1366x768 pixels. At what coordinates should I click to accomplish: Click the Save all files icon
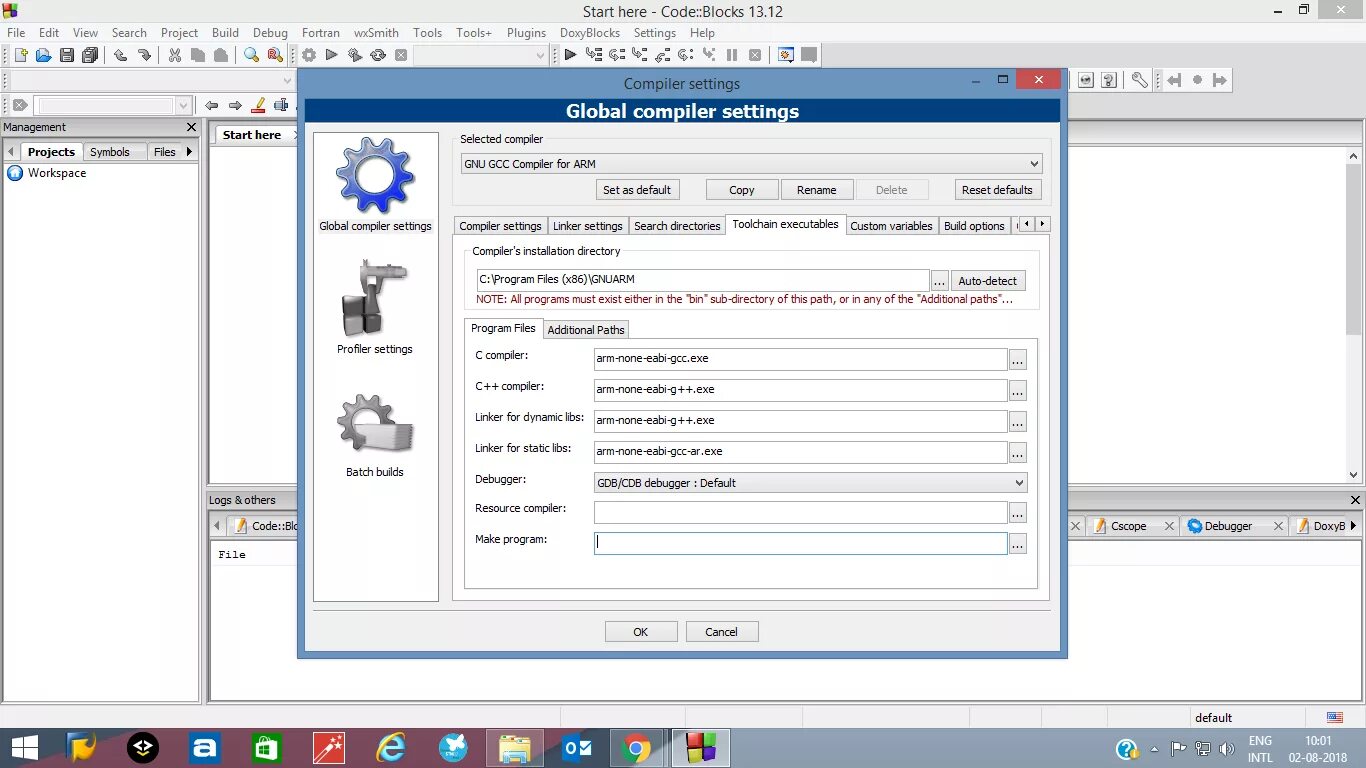[90, 56]
